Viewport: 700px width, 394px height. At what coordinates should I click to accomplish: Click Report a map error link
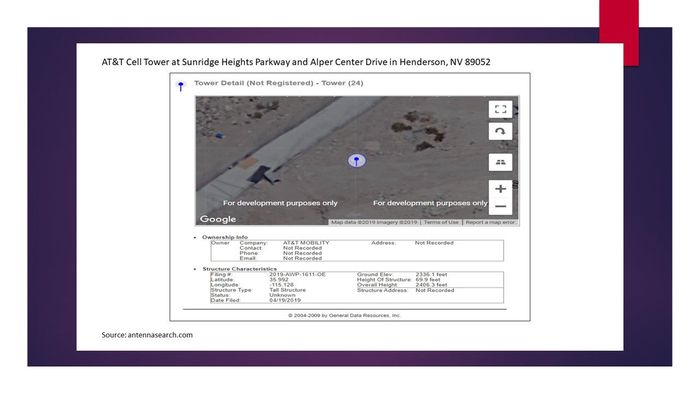click(x=490, y=222)
